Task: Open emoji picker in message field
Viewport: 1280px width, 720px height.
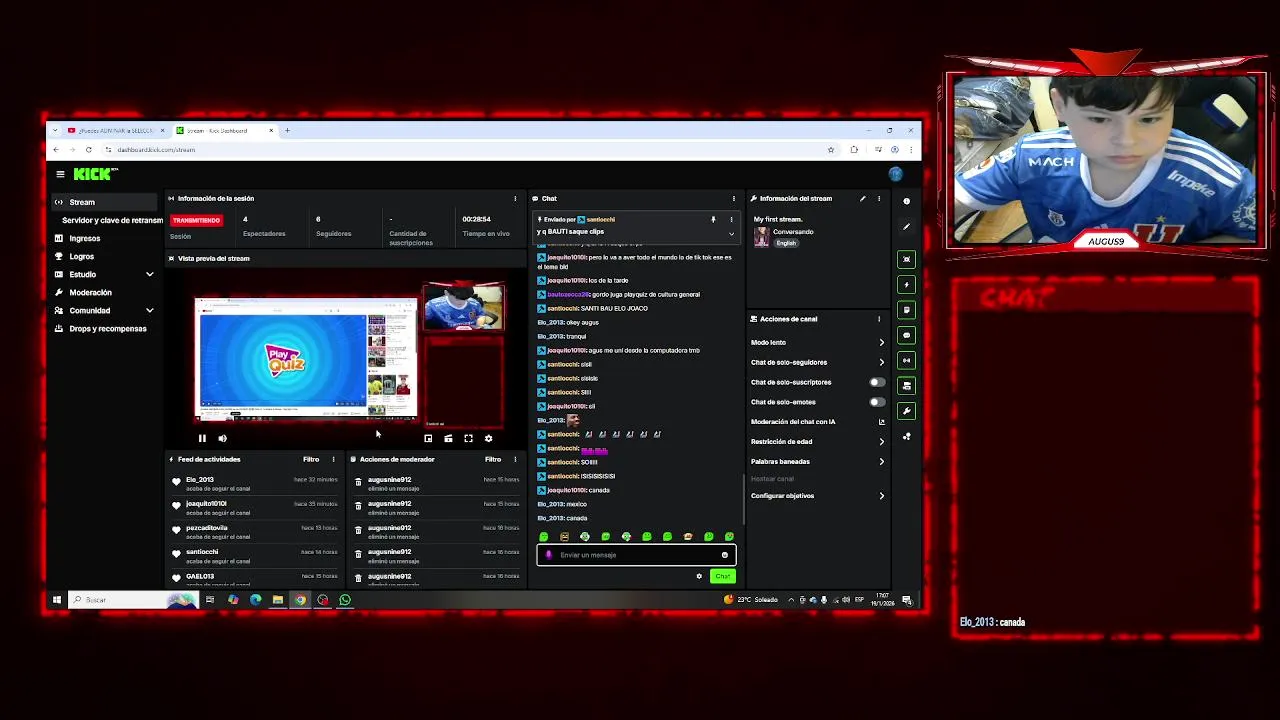Action: point(725,555)
